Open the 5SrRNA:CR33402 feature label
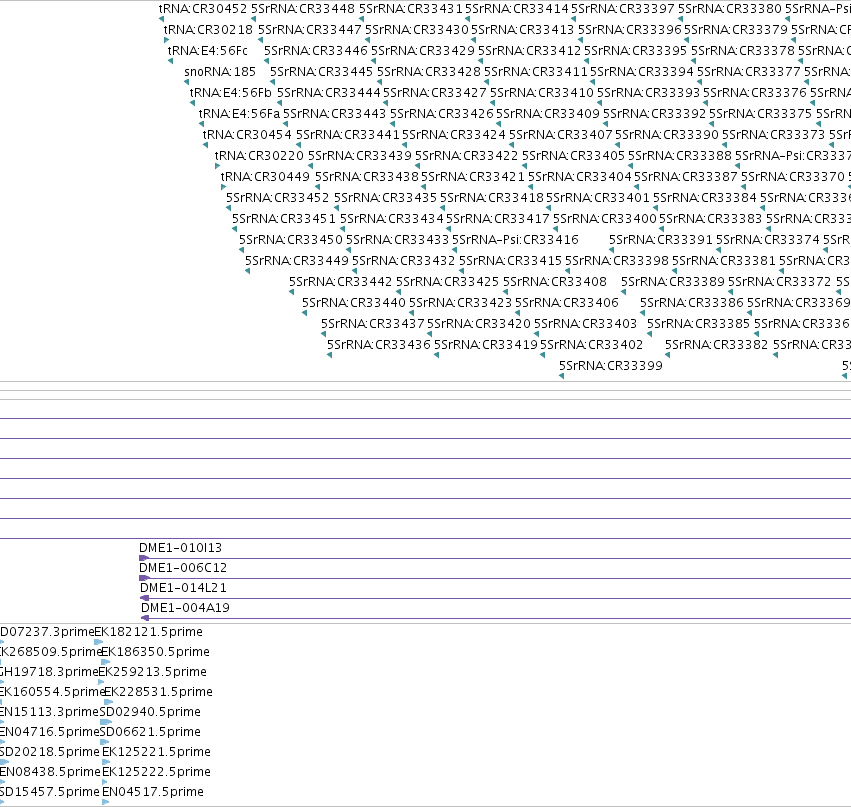Viewport: 851px width, 807px height. coord(592,345)
